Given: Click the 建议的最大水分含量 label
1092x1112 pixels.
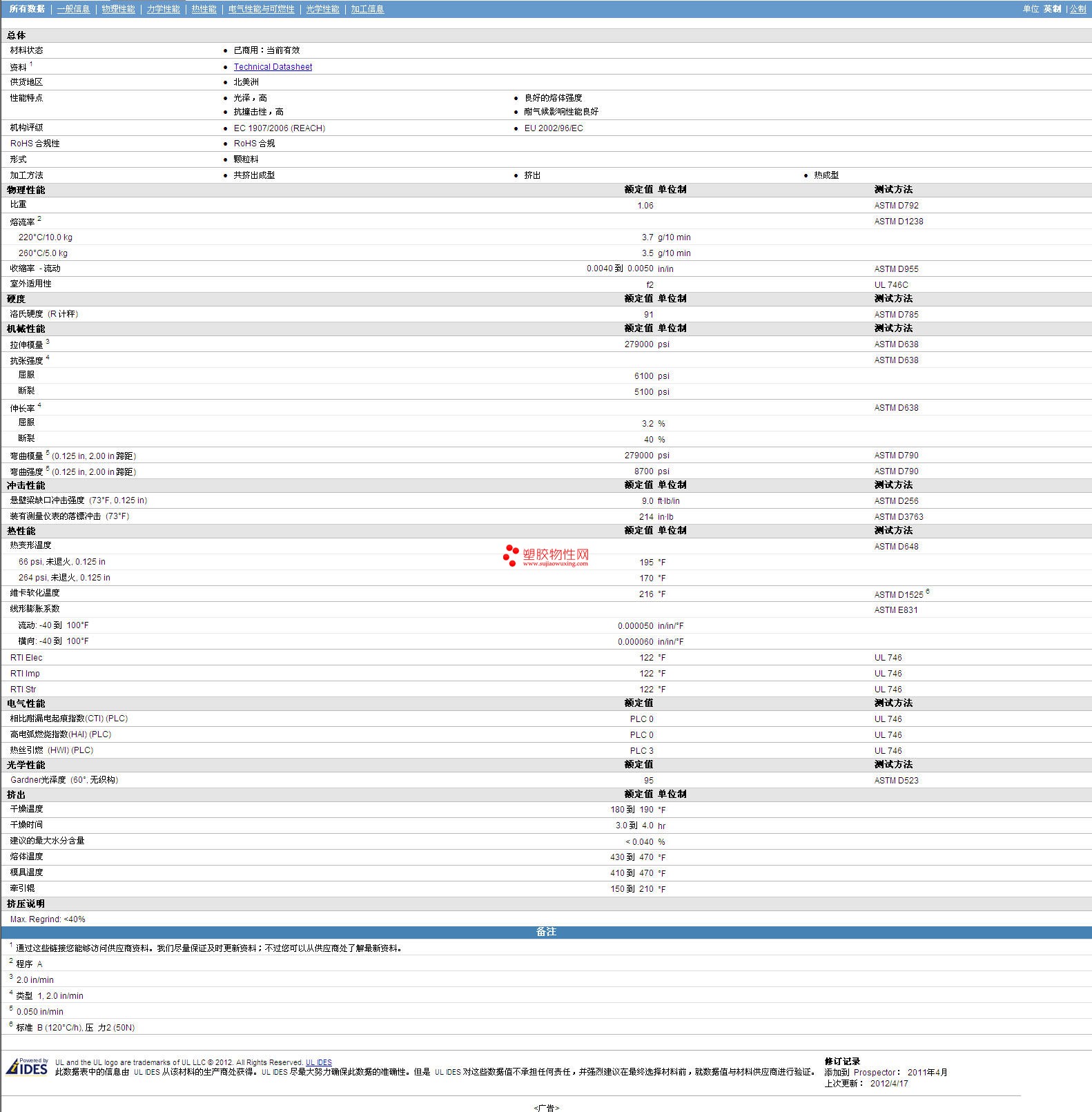Looking at the screenshot, I should [47, 841].
